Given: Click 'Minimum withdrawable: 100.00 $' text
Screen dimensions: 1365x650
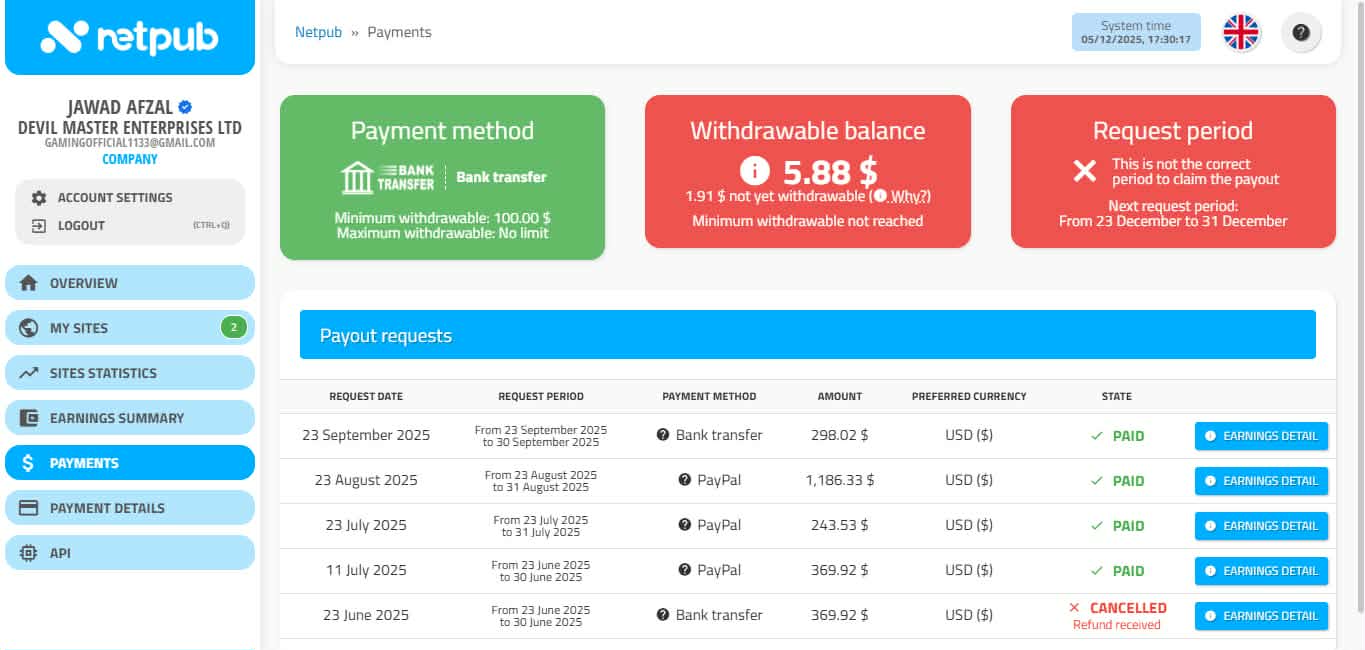Looking at the screenshot, I should tap(442, 218).
